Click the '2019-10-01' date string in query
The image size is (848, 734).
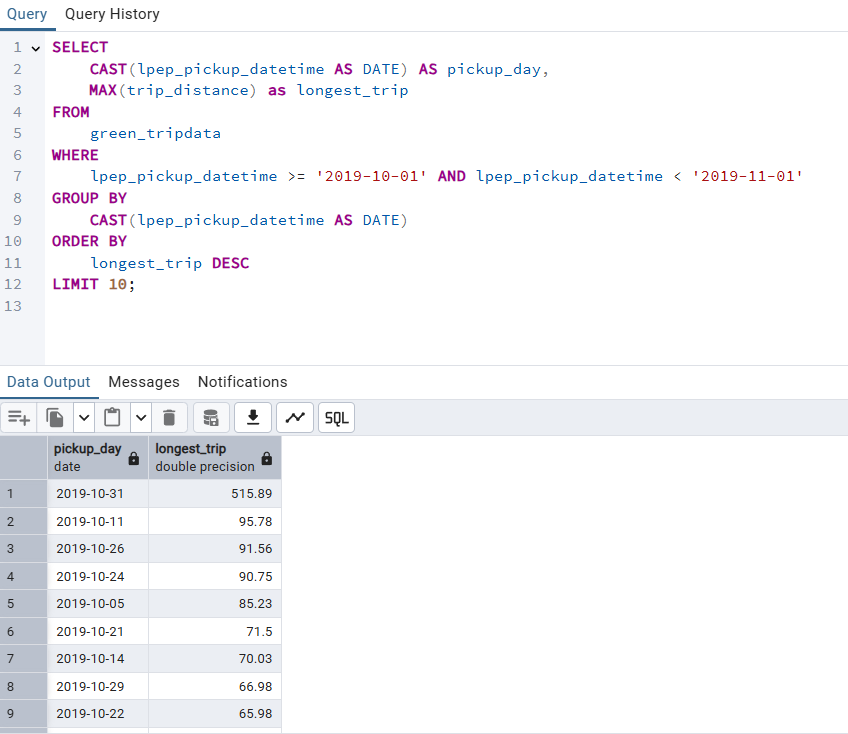[372, 176]
